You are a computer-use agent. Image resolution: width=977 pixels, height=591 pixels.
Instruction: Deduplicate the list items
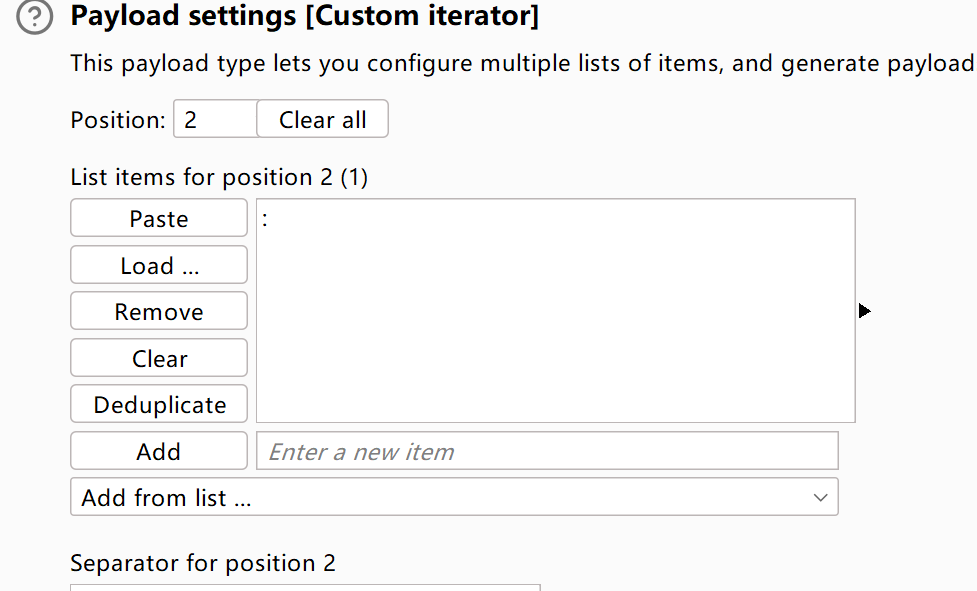[x=159, y=405]
